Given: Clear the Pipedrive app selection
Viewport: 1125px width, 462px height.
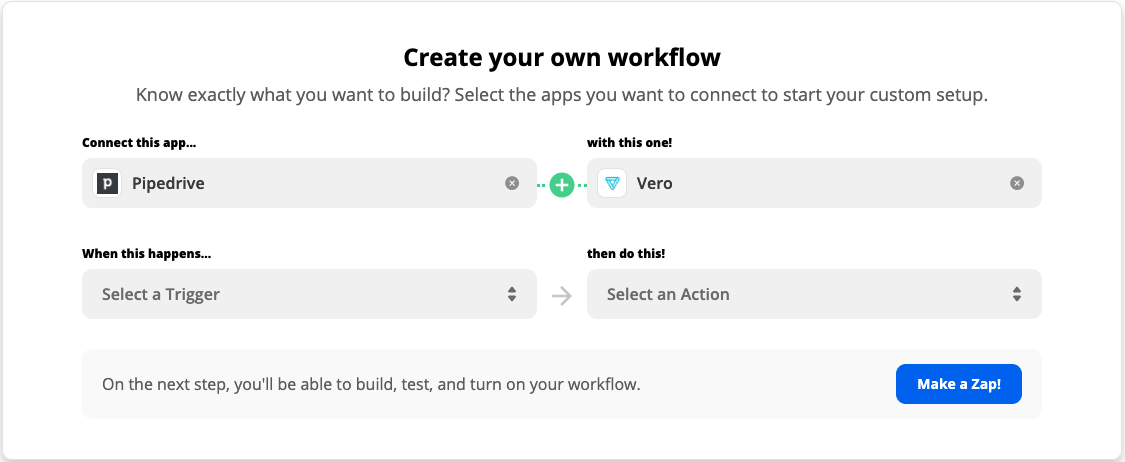Looking at the screenshot, I should (x=512, y=183).
